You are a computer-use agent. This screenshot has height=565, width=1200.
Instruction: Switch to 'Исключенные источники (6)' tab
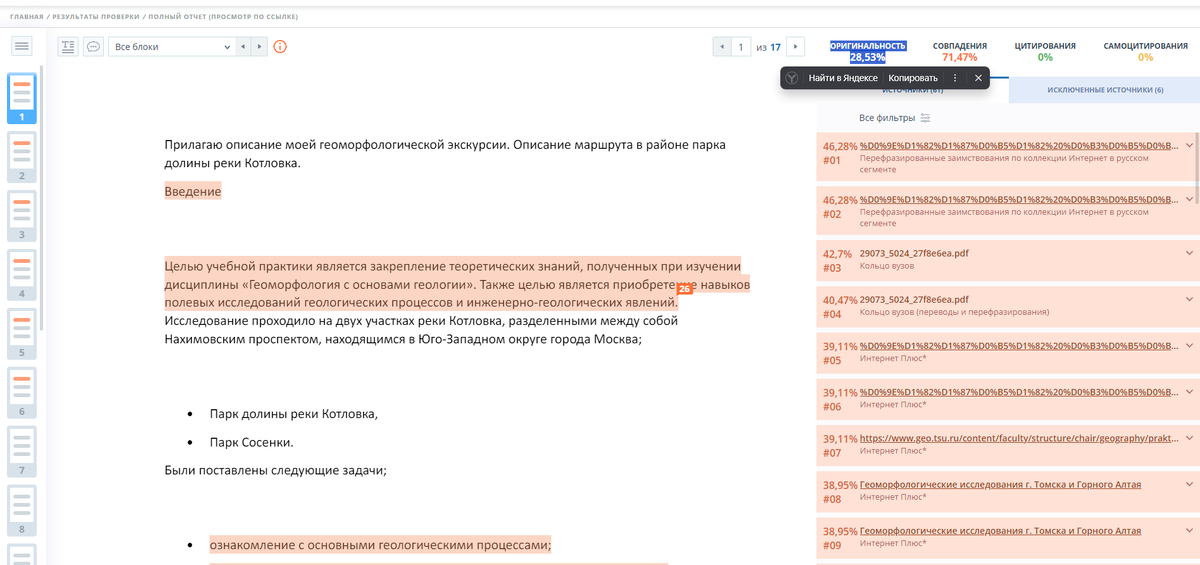[1104, 90]
